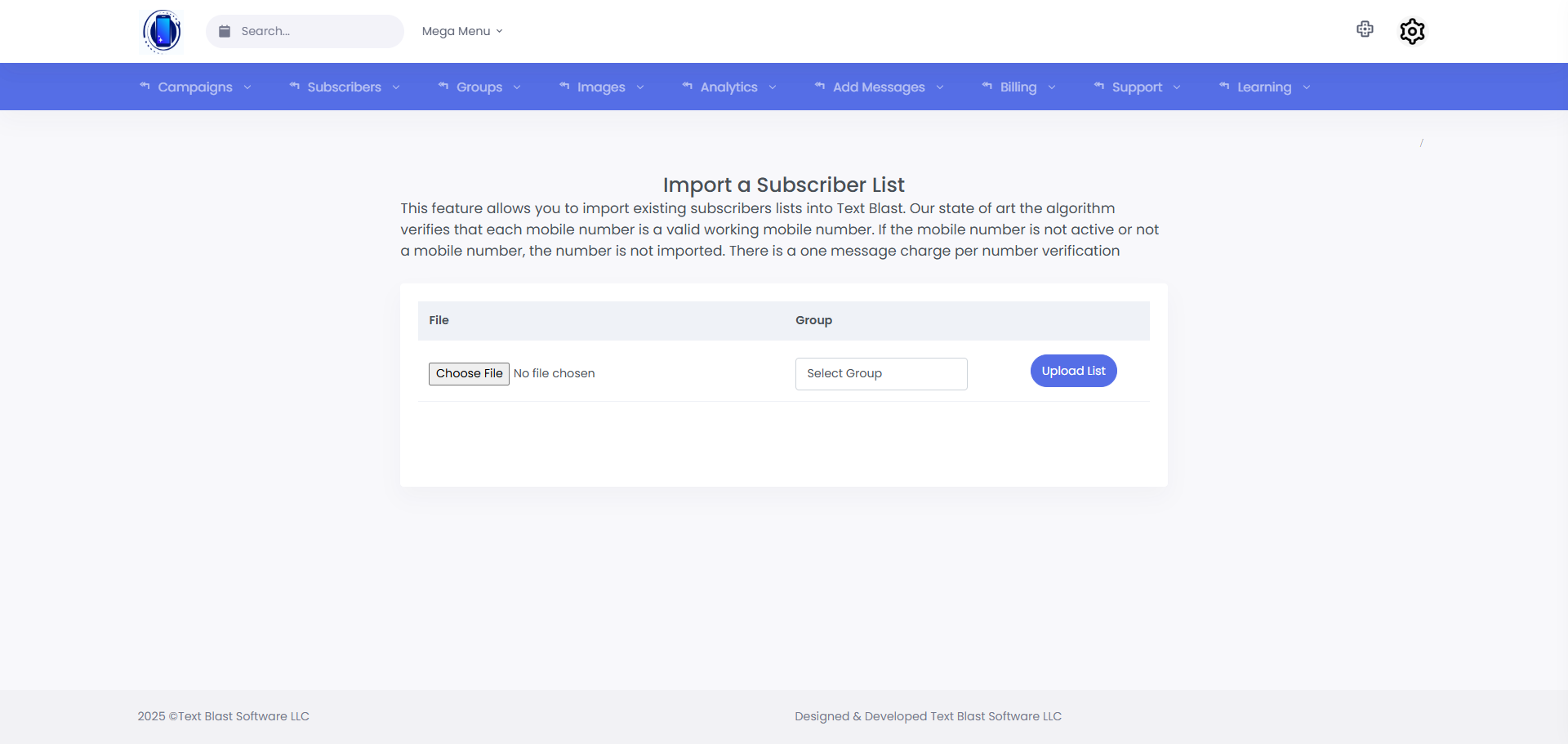Open the Billing menu
This screenshot has width=1568, height=744.
point(1018,87)
